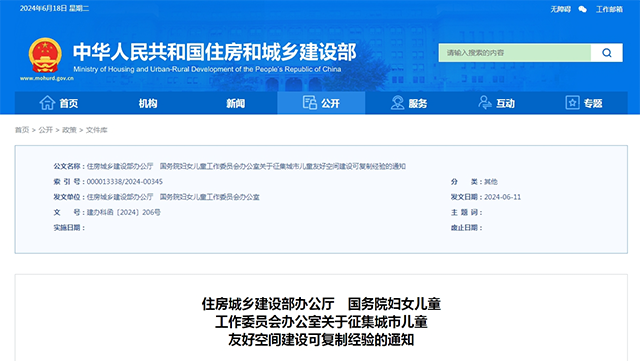Open the 首页 navigation tab
This screenshot has width=640, height=361.
59,103
